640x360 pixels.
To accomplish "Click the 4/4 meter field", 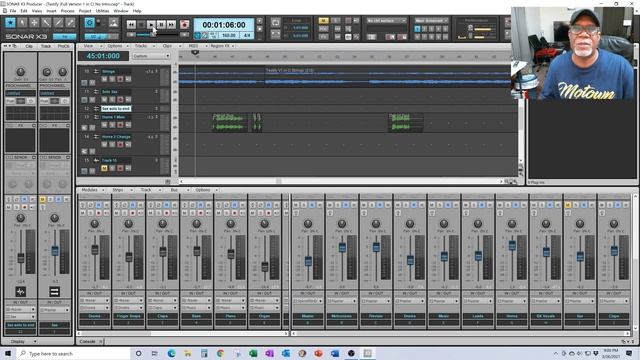I will click(247, 36).
